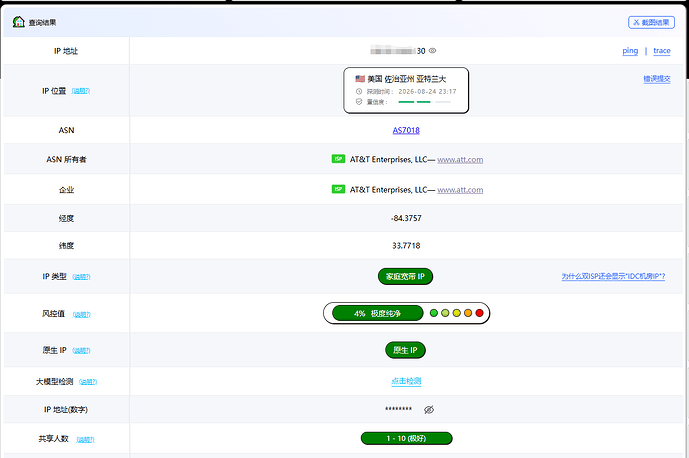This screenshot has height=458, width=689.
Task: Click the US flag icon in IP location
Action: tap(360, 79)
